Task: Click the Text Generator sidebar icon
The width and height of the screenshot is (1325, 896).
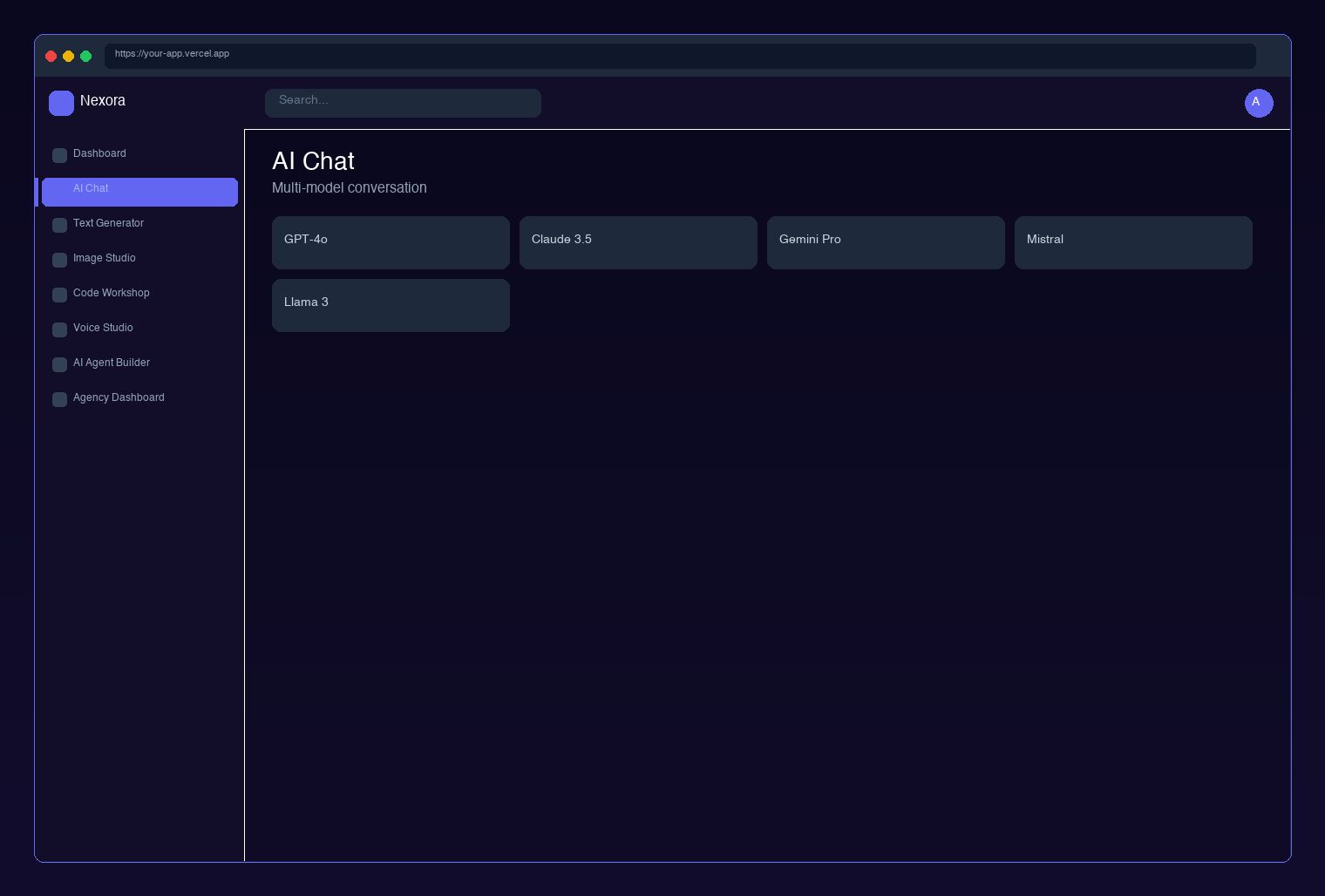Action: pos(59,225)
